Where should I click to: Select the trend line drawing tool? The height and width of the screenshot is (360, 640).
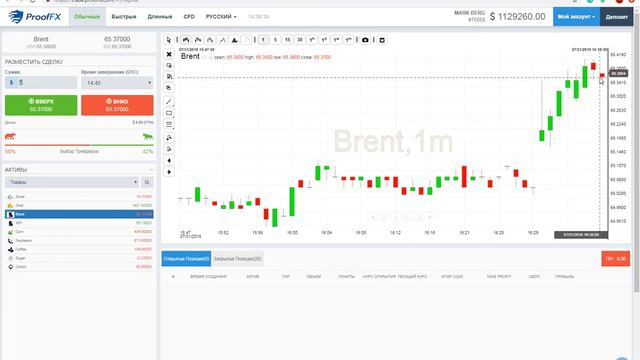tap(169, 101)
